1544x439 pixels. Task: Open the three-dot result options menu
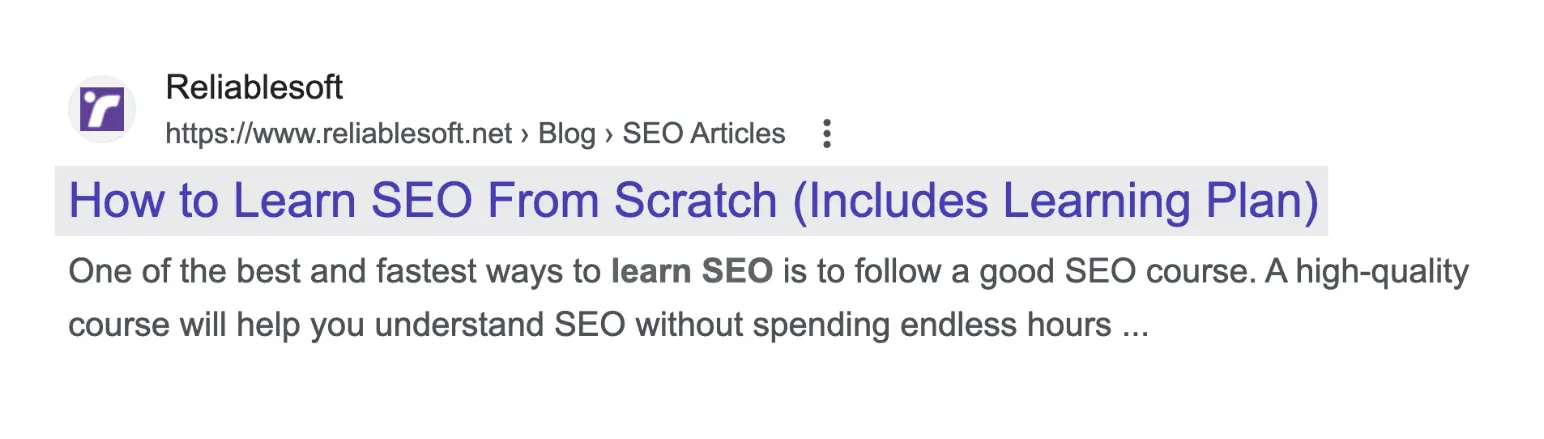(x=826, y=133)
